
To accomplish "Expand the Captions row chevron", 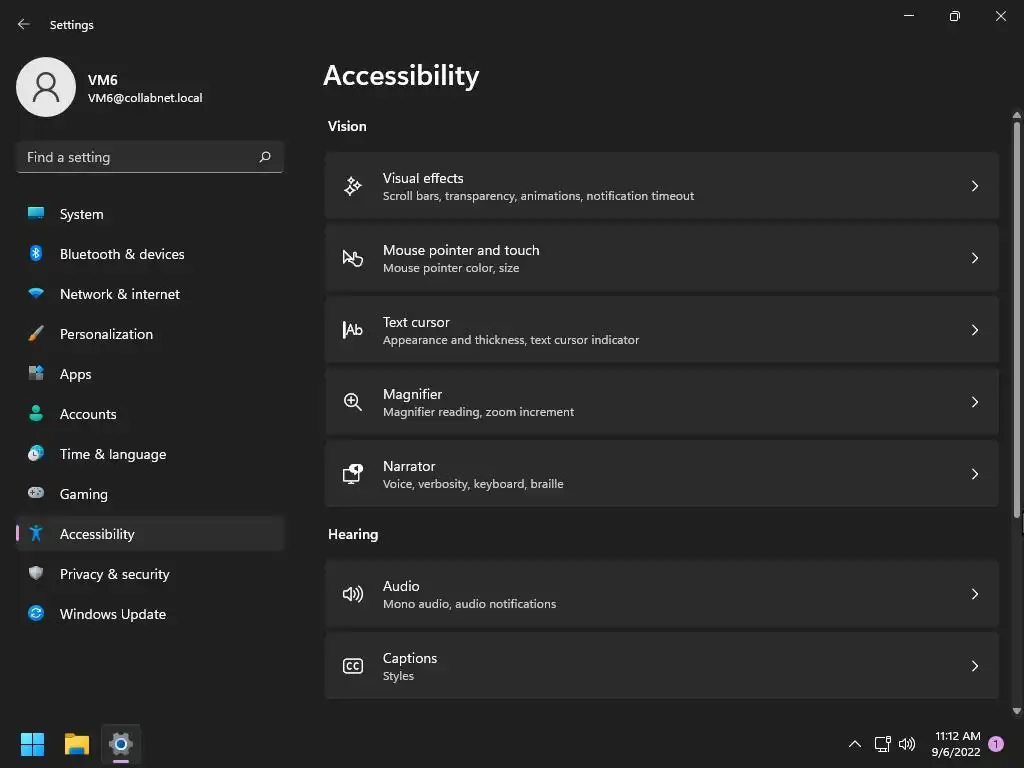I will coord(975,666).
